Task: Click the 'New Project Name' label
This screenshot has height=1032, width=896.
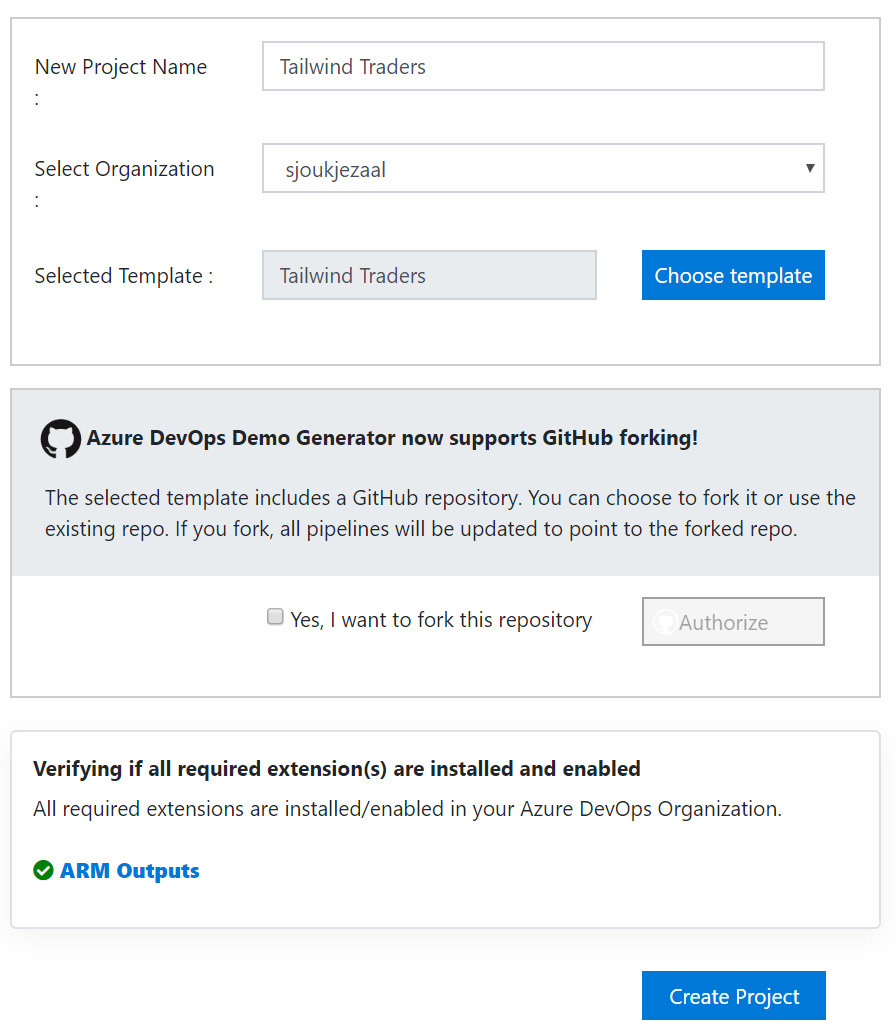Action: click(120, 67)
